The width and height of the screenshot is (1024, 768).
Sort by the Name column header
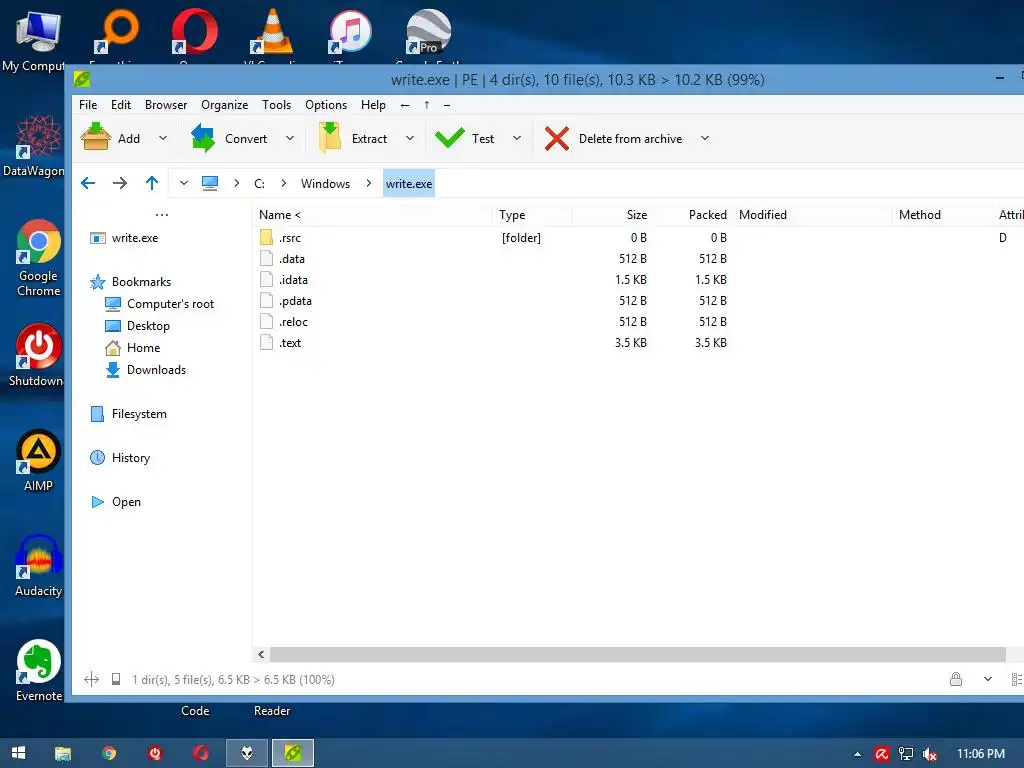(x=372, y=215)
